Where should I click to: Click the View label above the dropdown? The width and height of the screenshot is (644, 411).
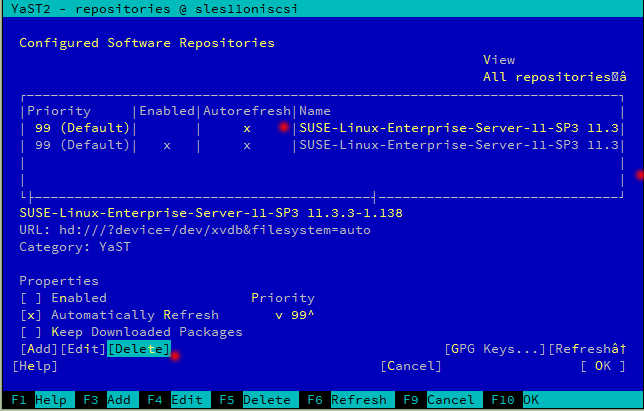pos(499,60)
